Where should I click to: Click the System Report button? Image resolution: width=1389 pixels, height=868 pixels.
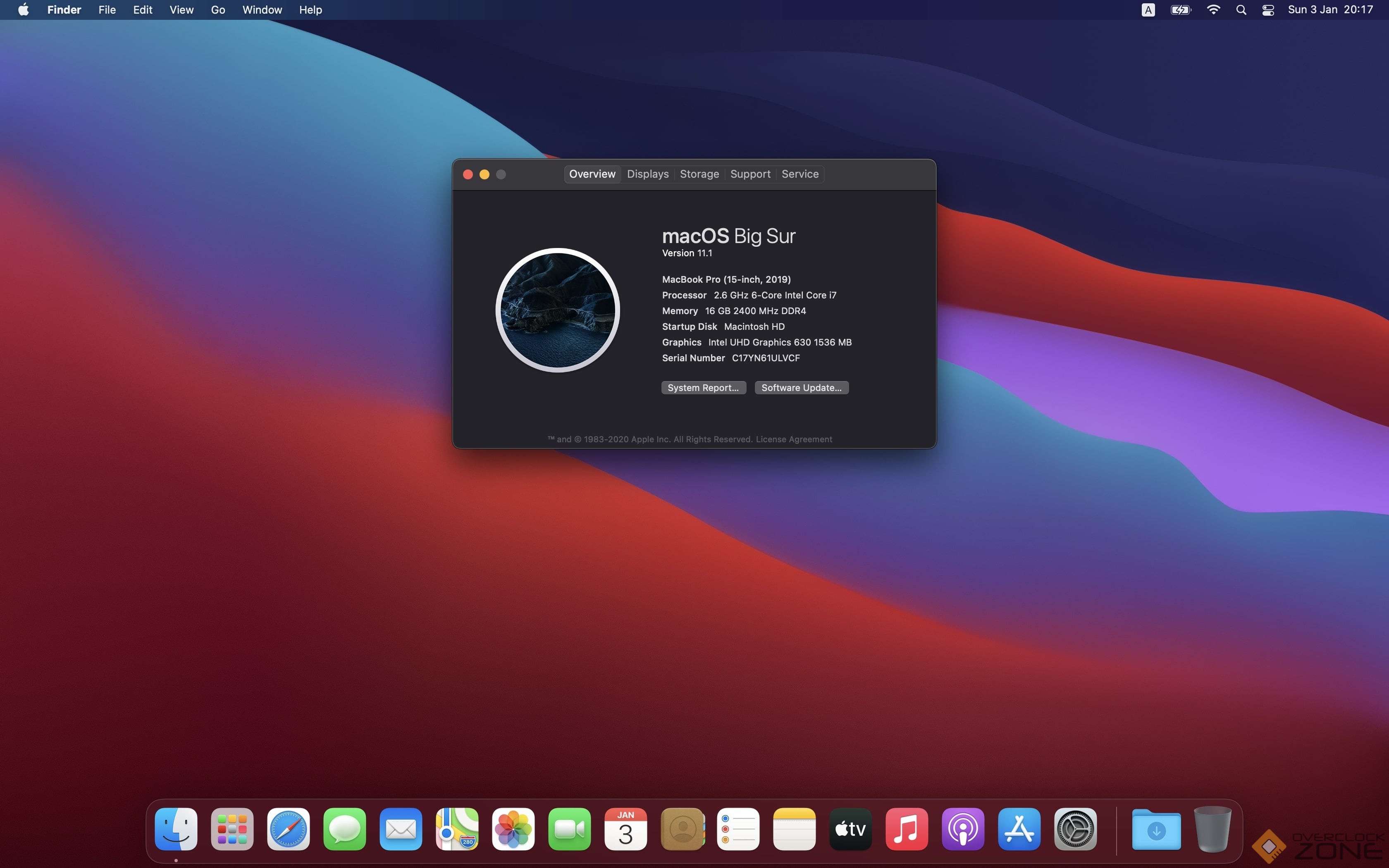click(x=703, y=388)
